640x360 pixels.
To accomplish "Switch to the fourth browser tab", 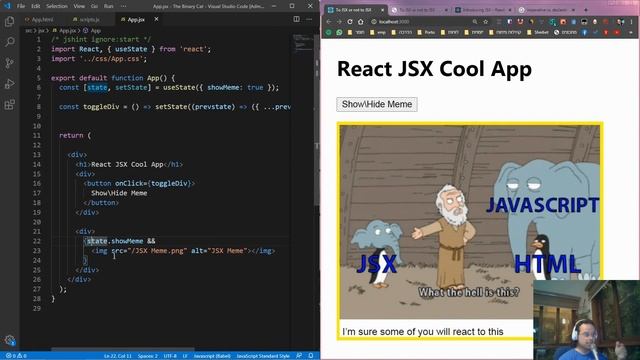I will (x=547, y=10).
